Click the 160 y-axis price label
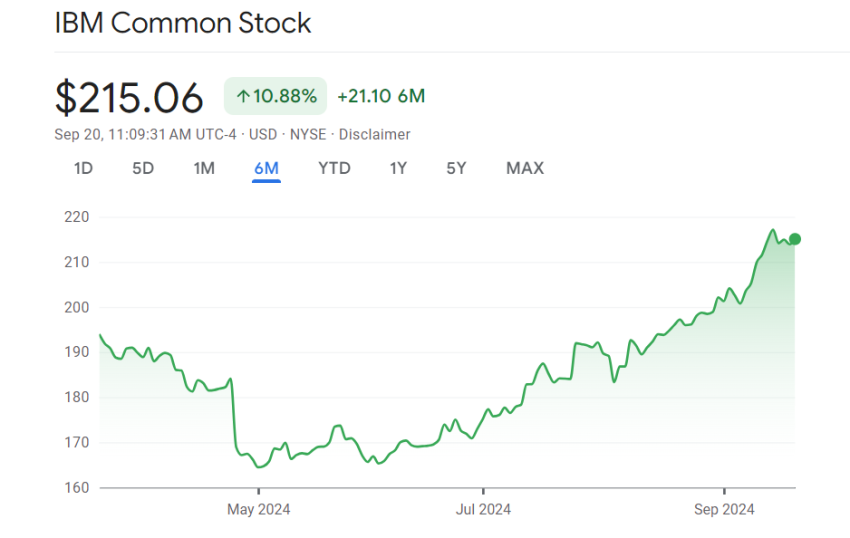850x538 pixels. (77, 488)
